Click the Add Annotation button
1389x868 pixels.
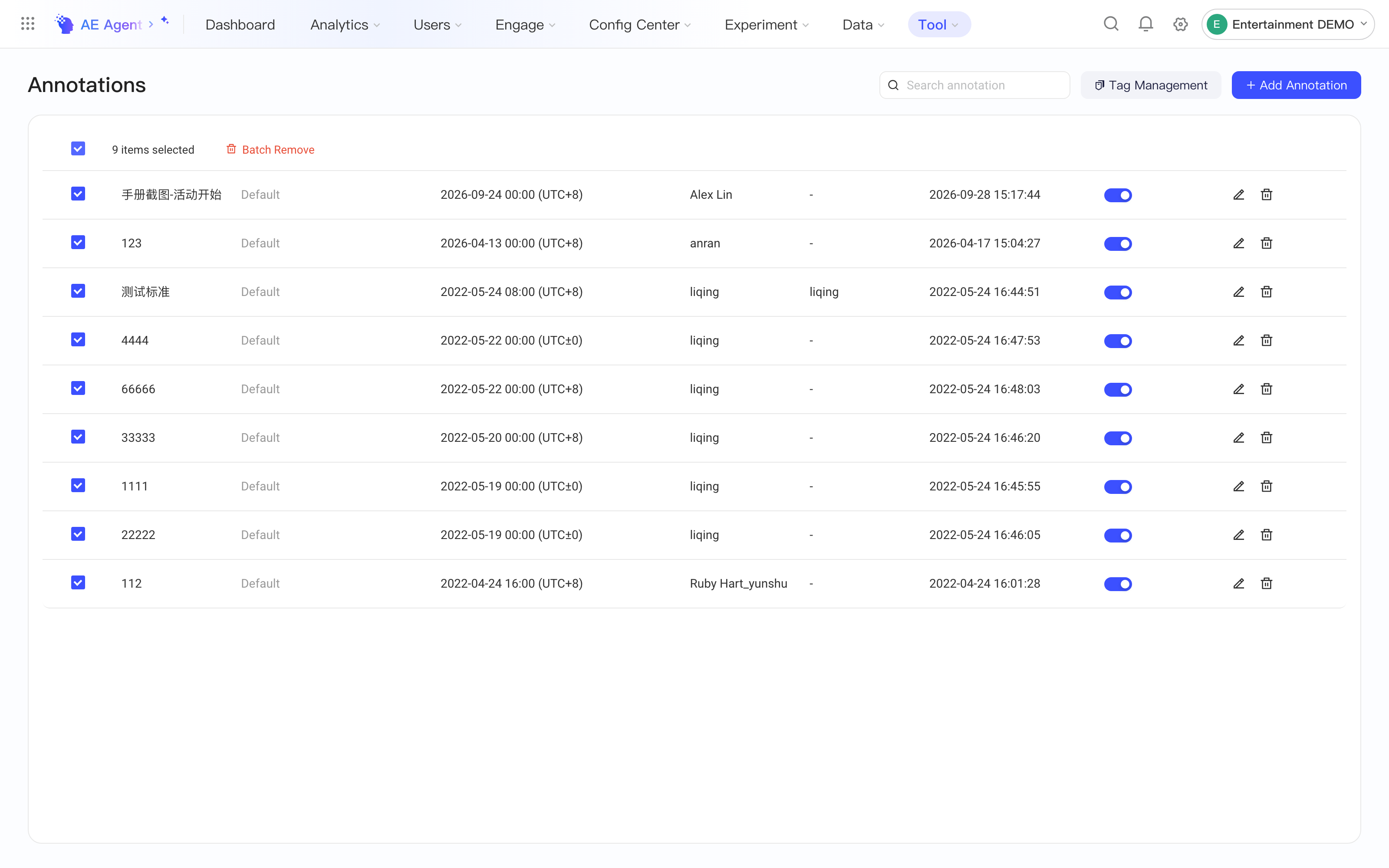[1296, 85]
